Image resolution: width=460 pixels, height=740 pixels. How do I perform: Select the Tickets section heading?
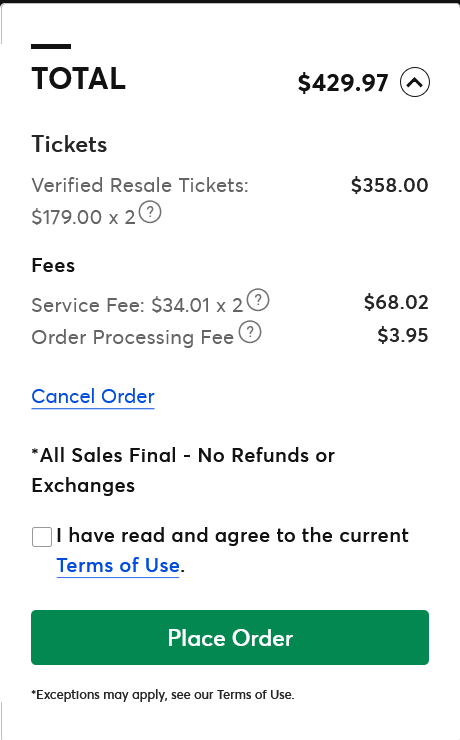69,144
